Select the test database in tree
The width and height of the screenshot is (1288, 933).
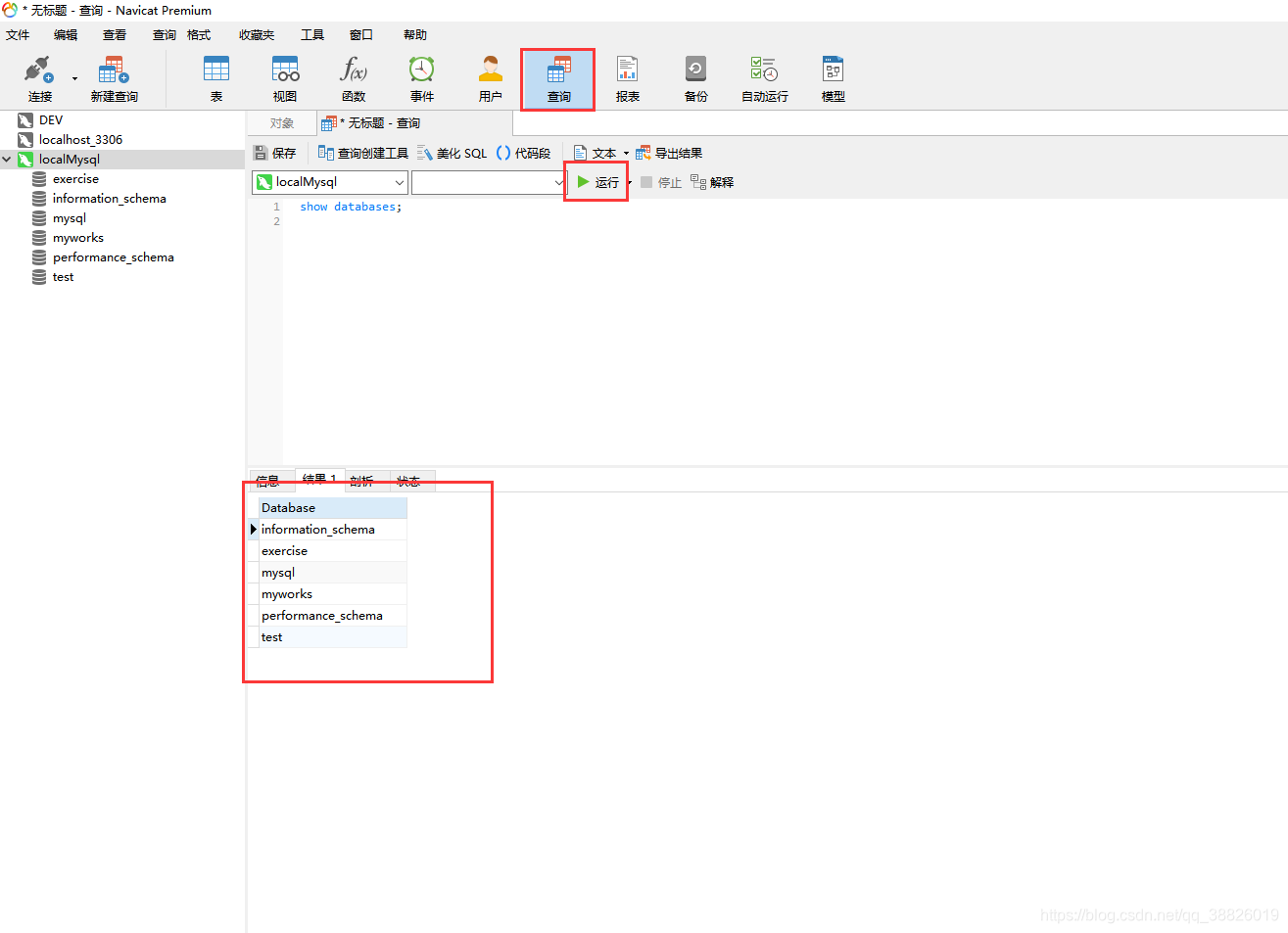pyautogui.click(x=63, y=277)
